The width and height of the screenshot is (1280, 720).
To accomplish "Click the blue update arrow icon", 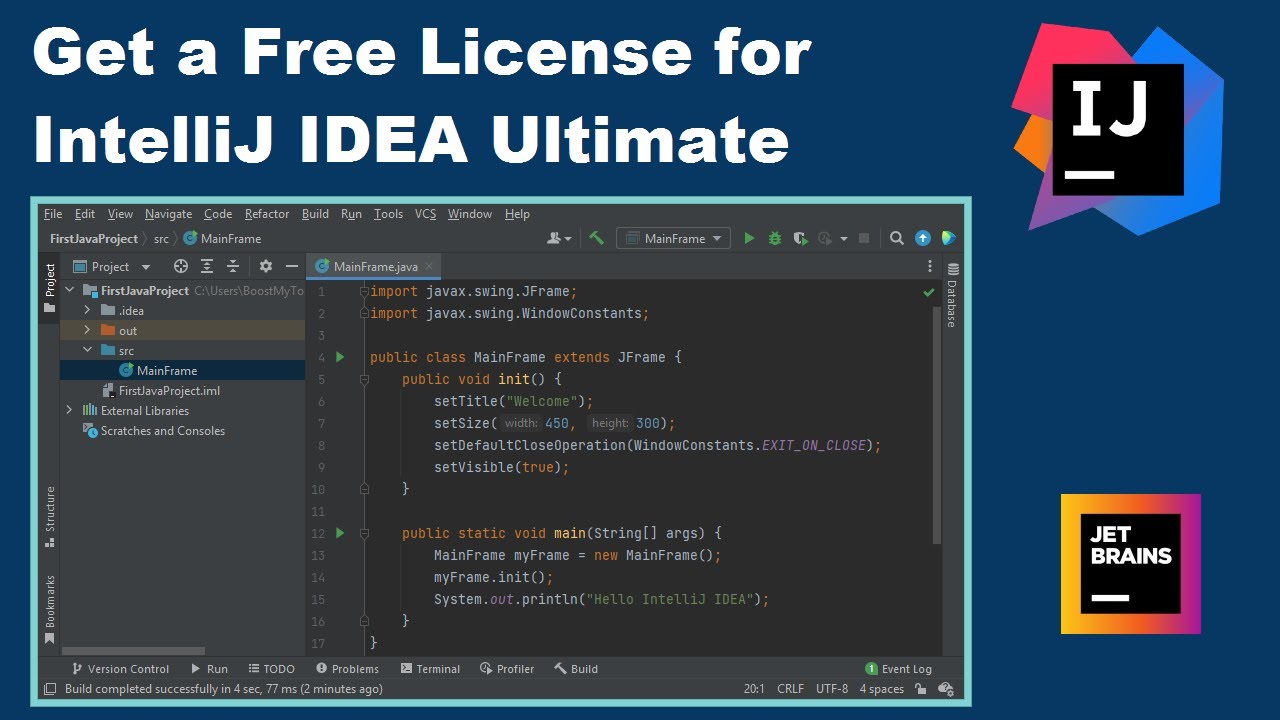I will point(923,238).
